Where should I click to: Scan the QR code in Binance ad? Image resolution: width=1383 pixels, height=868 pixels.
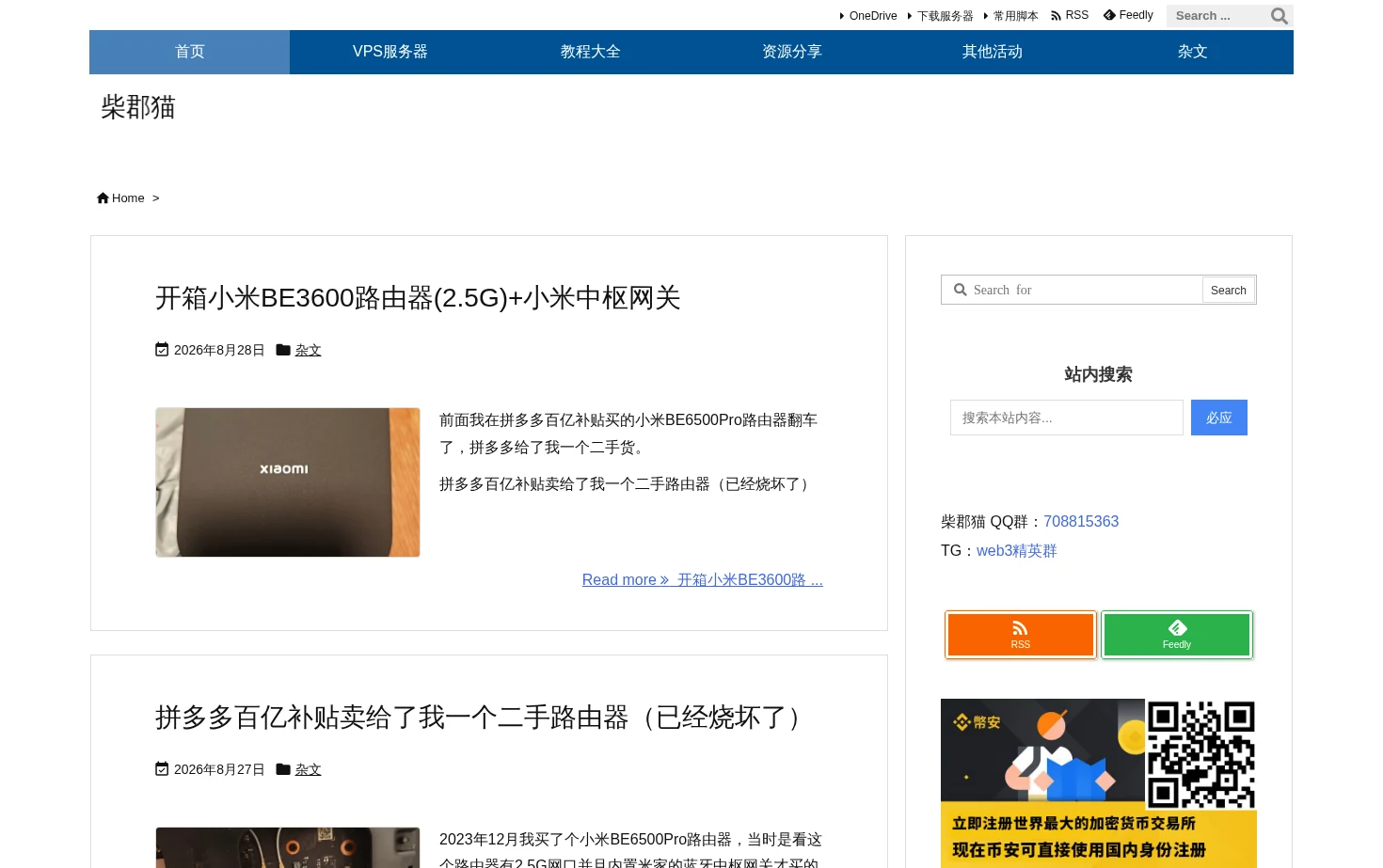tap(1201, 754)
